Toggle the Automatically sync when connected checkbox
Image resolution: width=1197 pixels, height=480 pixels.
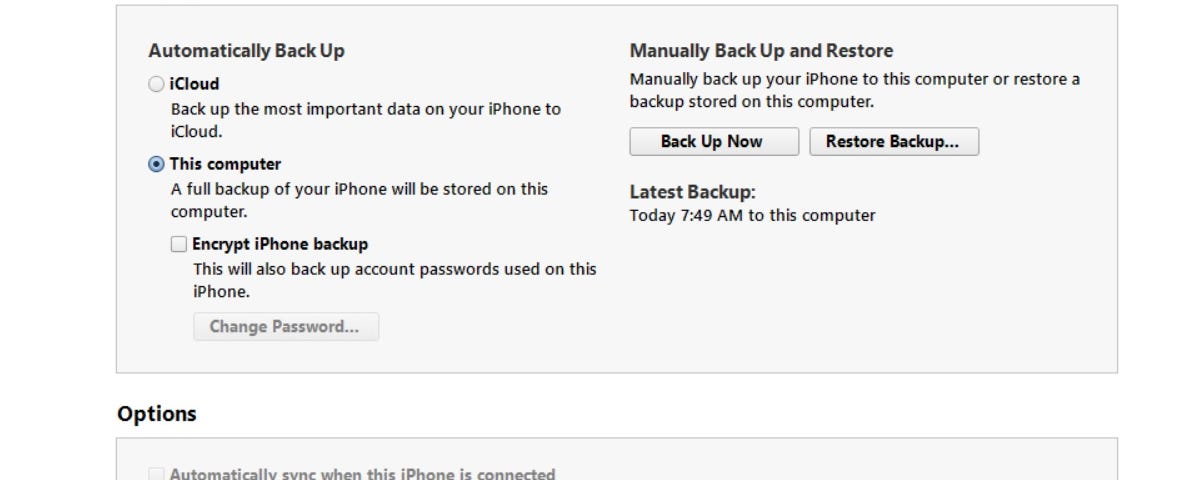pos(156,475)
